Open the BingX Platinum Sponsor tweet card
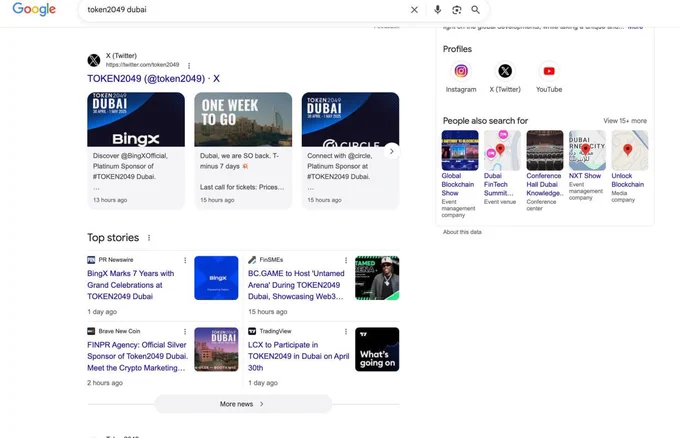This screenshot has width=680, height=438. (136, 150)
